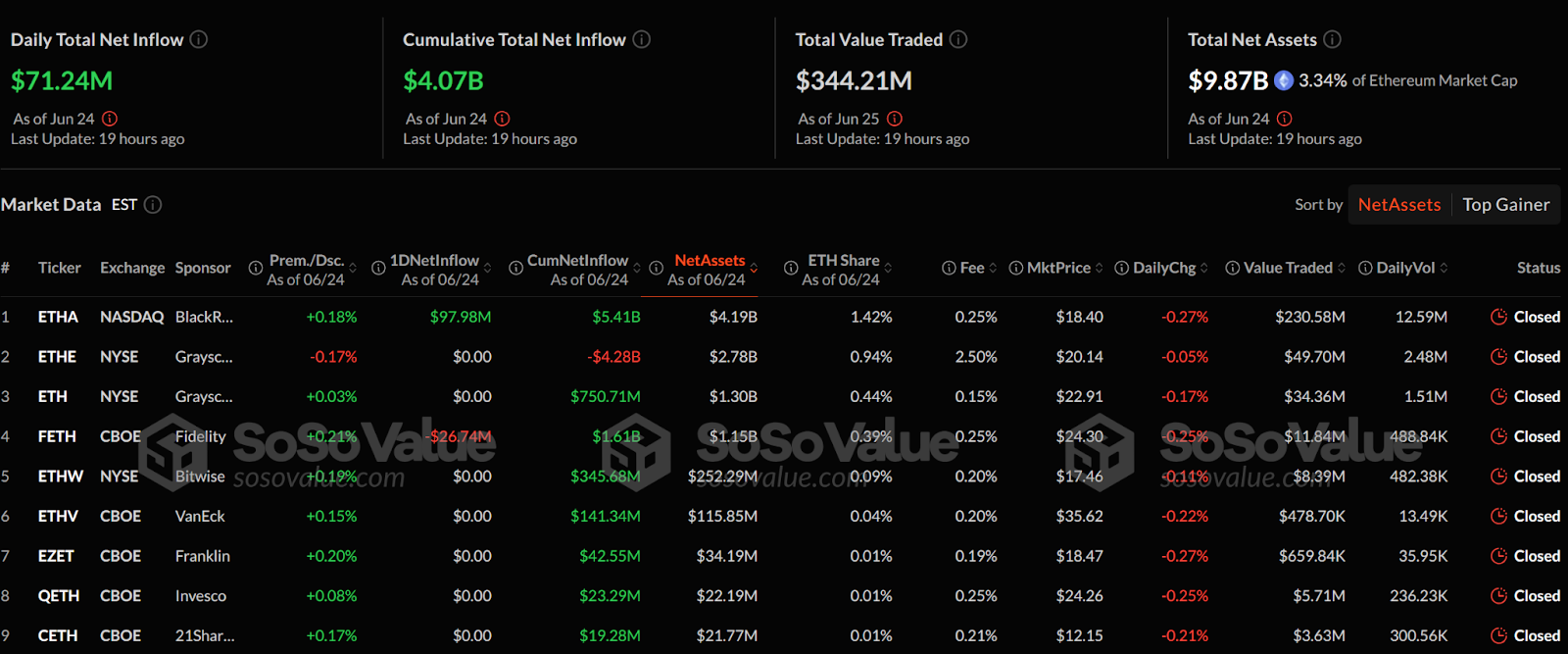
Task: Toggle sort arrows on 1DNetInflow column
Action: pyautogui.click(x=487, y=268)
